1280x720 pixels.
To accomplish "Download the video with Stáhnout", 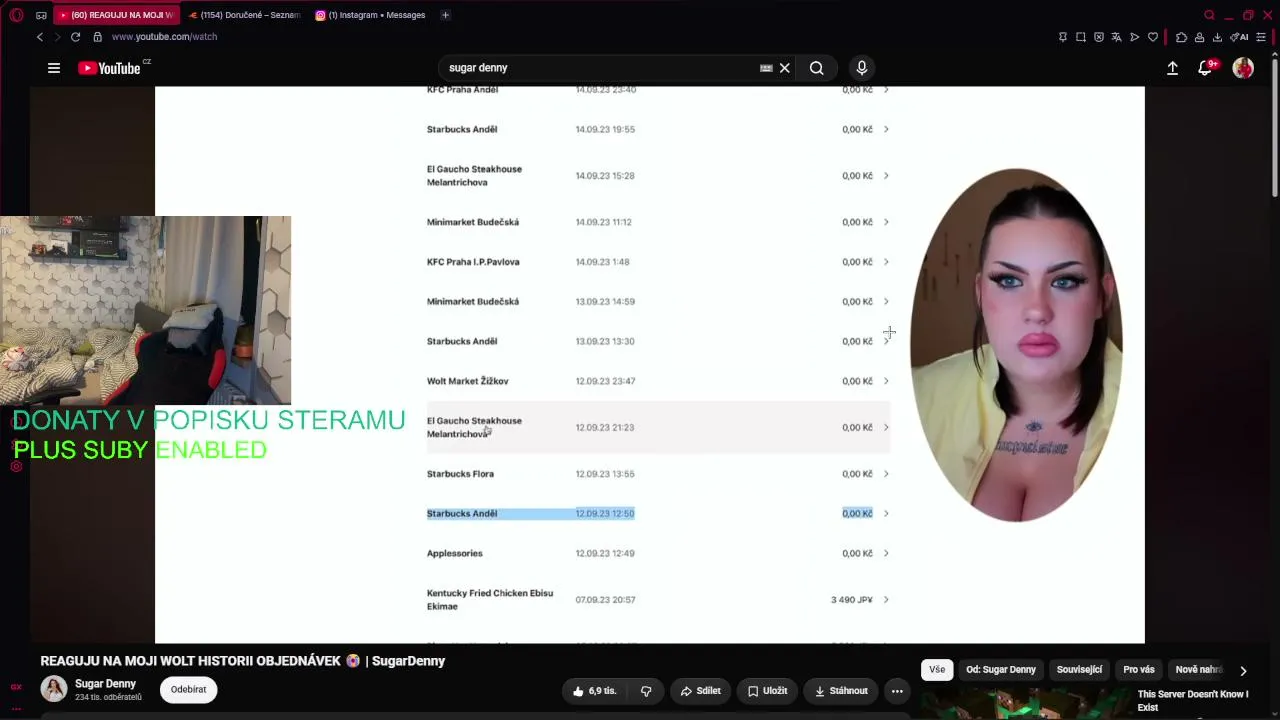I will (841, 691).
